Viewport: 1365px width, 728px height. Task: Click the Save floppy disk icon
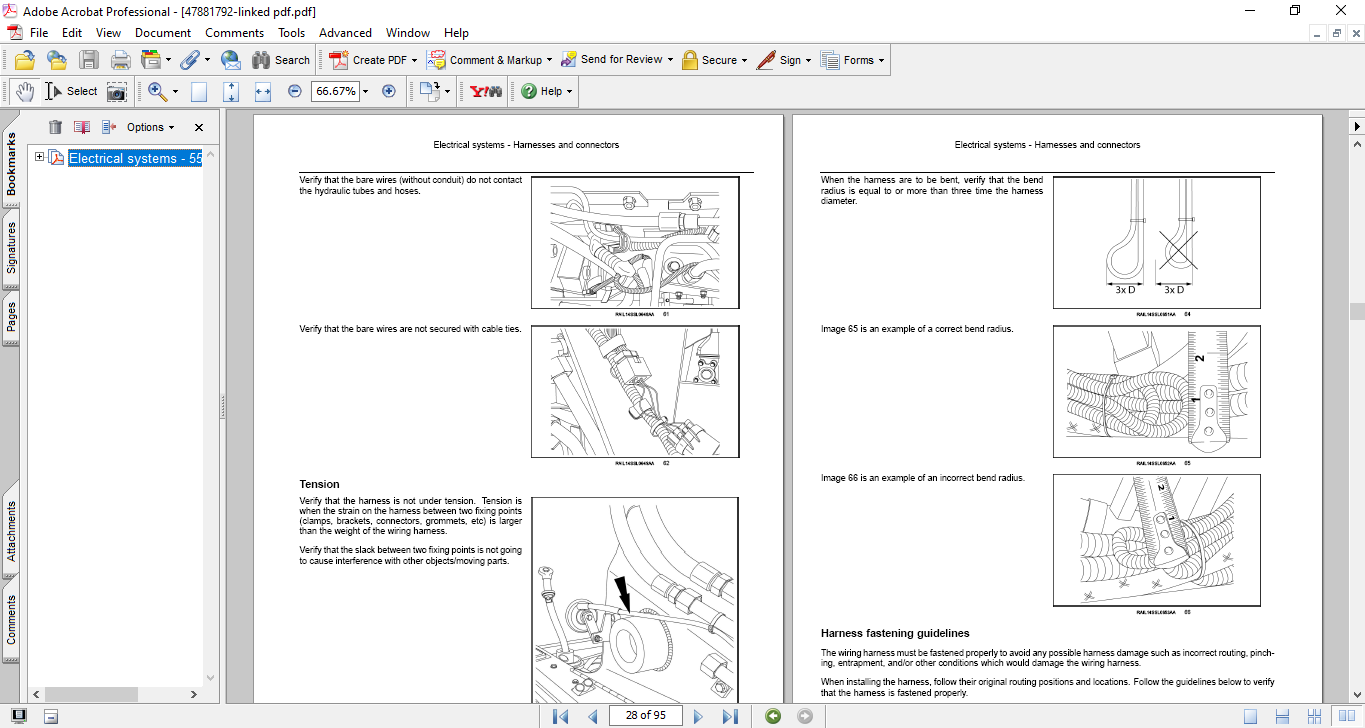pos(89,60)
